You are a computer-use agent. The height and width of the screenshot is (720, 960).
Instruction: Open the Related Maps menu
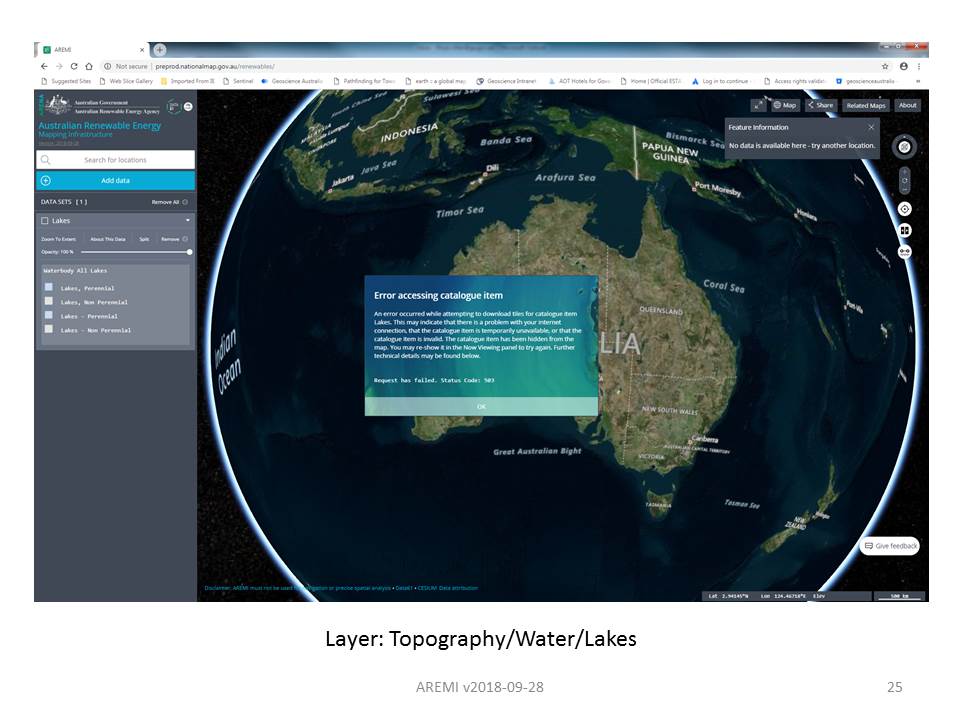(866, 105)
